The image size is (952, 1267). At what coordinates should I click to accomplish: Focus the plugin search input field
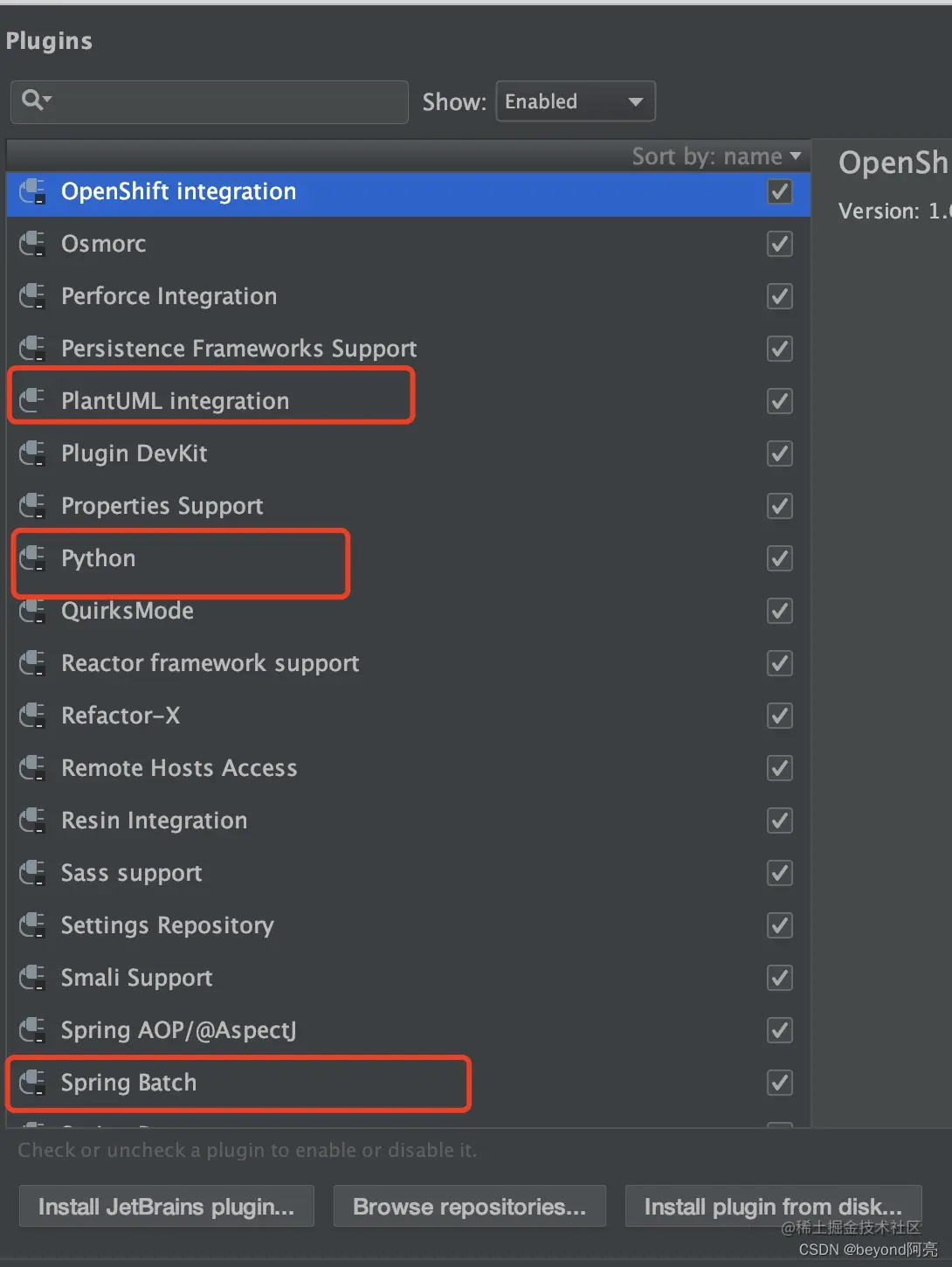point(227,101)
